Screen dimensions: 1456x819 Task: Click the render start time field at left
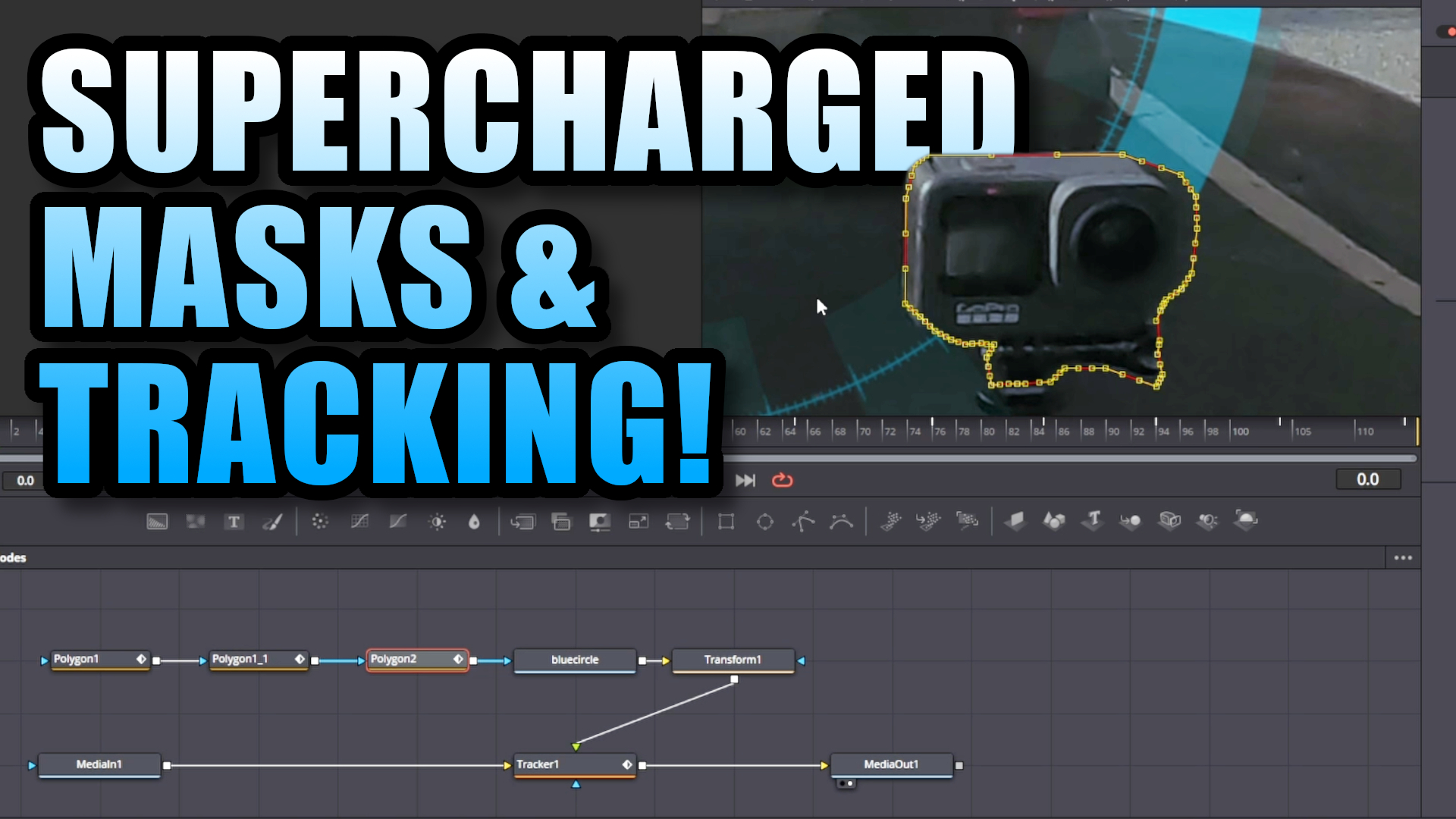(x=25, y=480)
